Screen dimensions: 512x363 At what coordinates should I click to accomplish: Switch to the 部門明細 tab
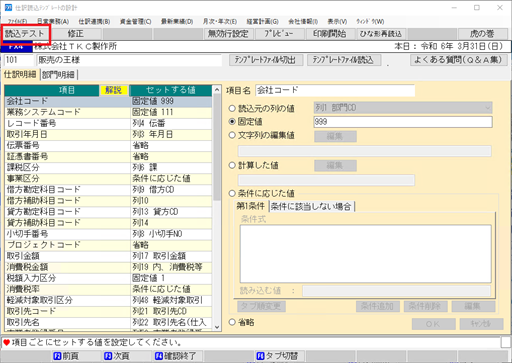point(58,75)
